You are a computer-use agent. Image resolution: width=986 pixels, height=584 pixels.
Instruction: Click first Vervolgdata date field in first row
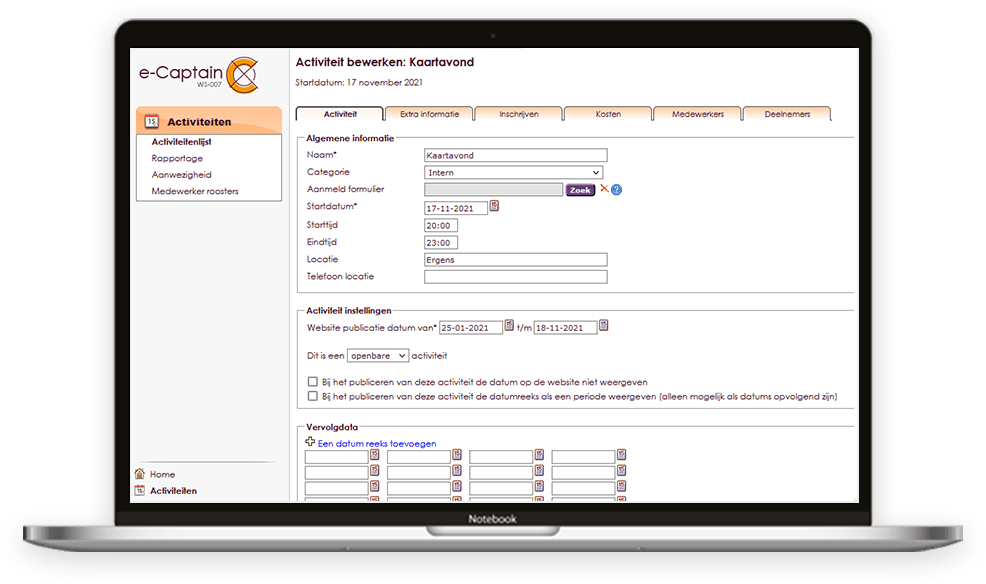point(336,456)
